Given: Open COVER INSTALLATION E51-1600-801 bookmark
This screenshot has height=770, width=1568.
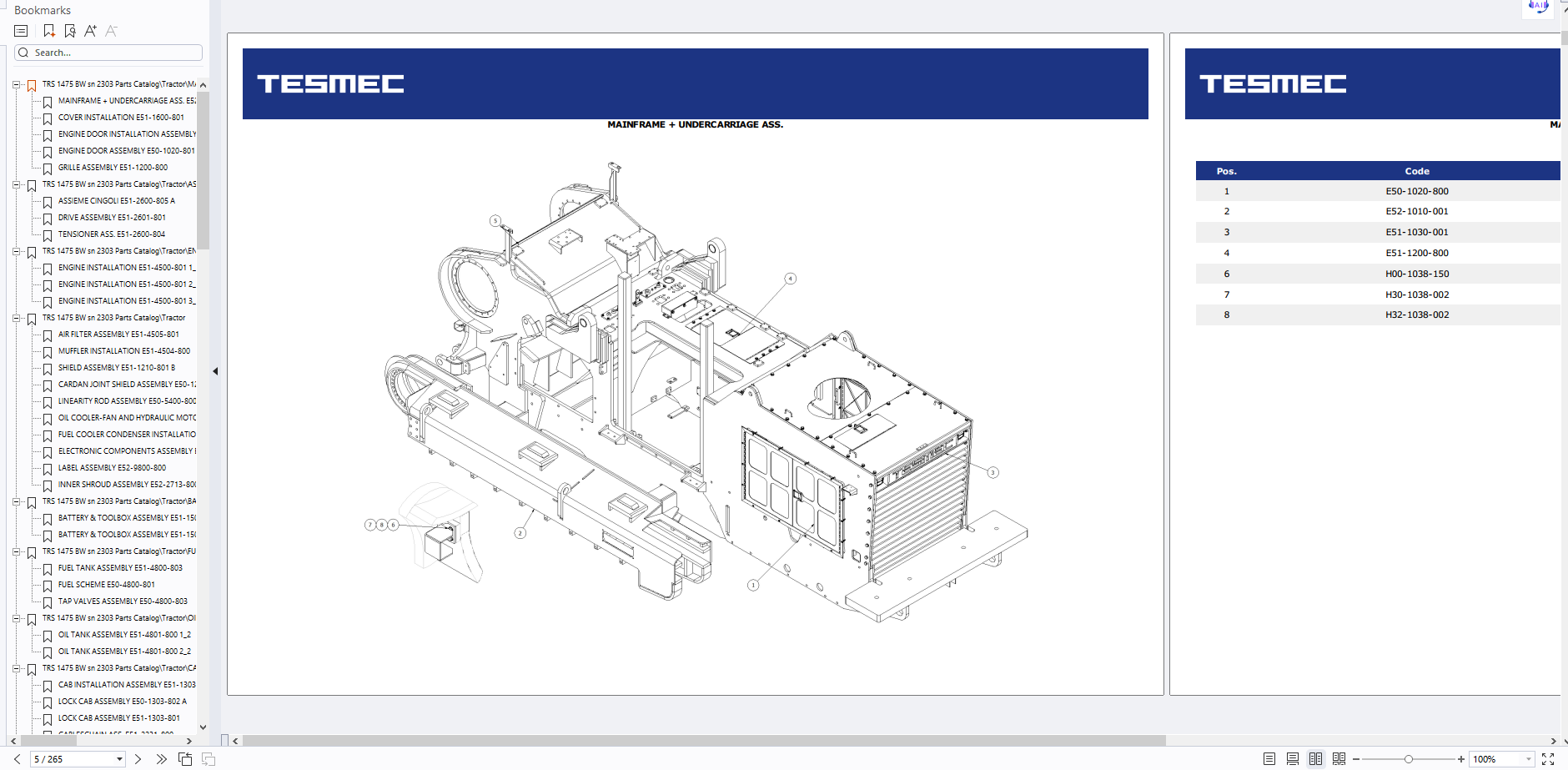Looking at the screenshot, I should (x=121, y=118).
